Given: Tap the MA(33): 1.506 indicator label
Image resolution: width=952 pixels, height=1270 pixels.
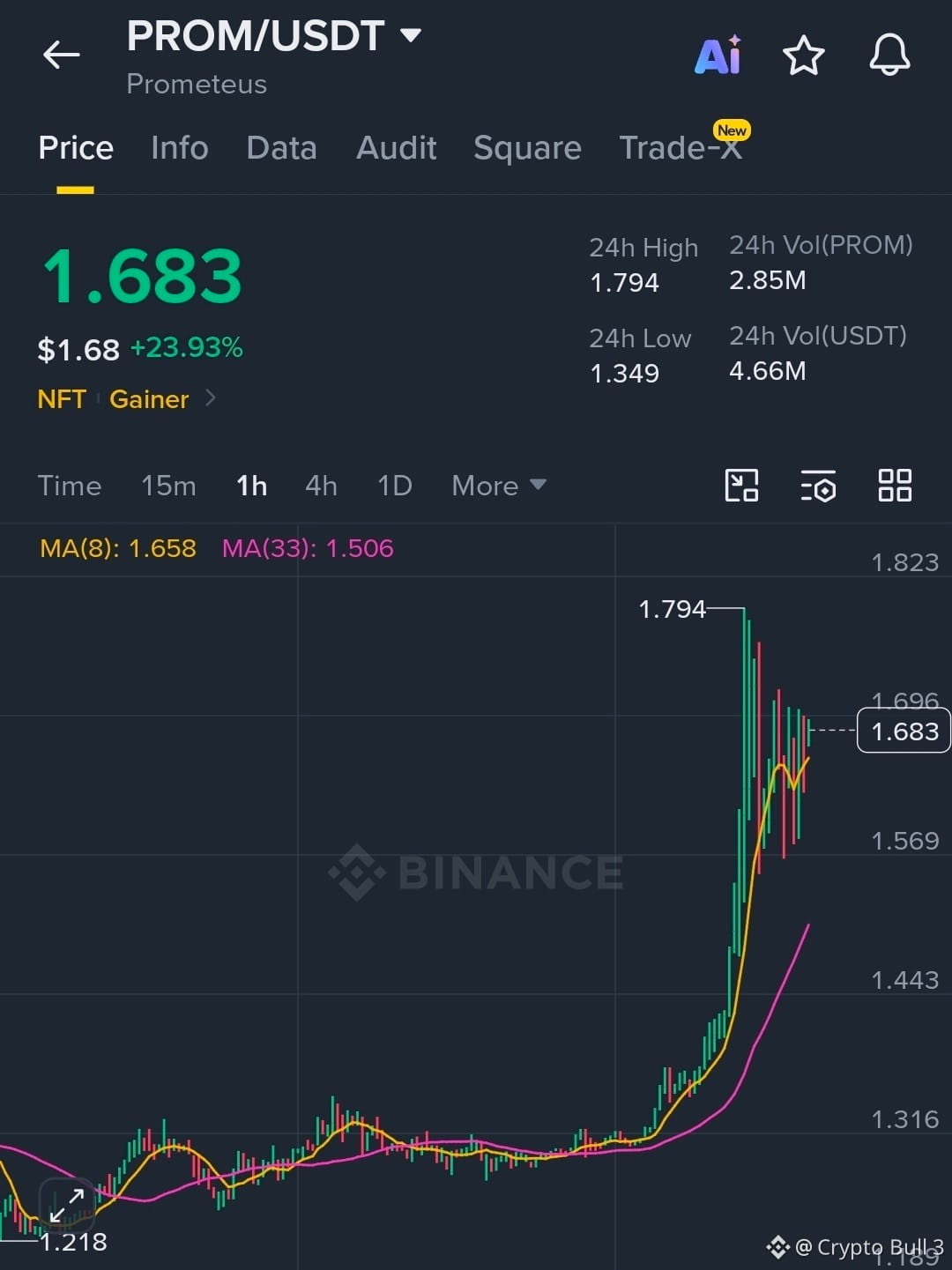Looking at the screenshot, I should click(308, 548).
